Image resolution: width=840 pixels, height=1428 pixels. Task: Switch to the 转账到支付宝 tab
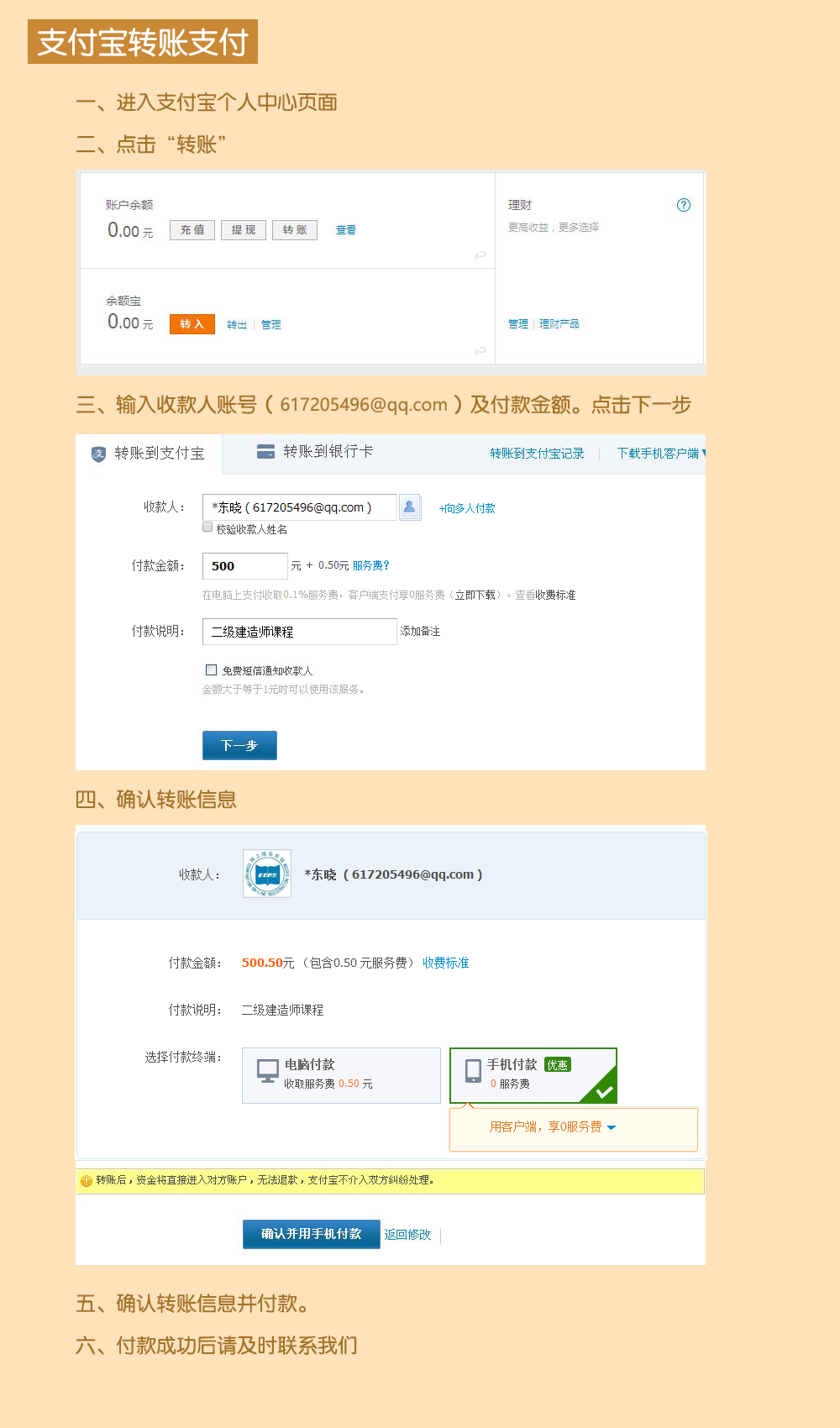click(149, 454)
